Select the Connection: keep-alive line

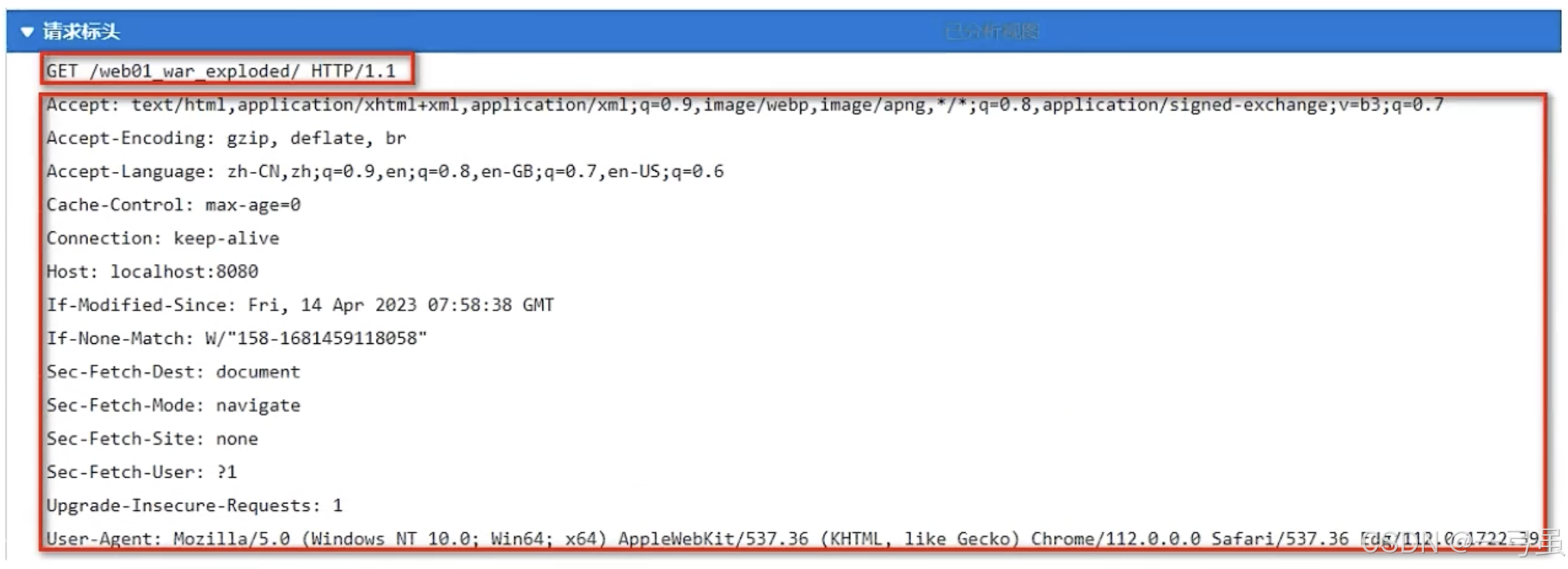(162, 238)
